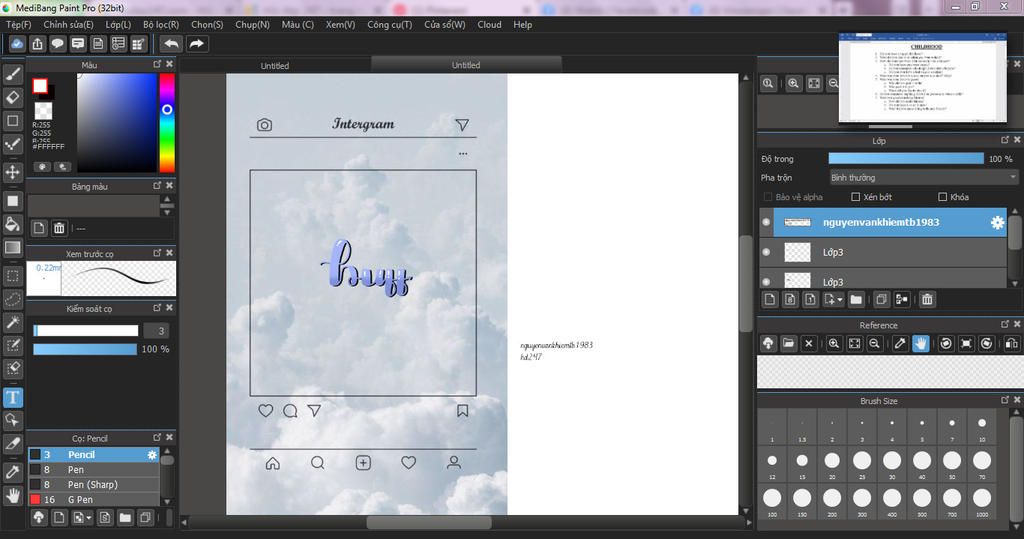Delete palette color with Bảng màu trash icon
The image size is (1024, 539).
point(59,228)
